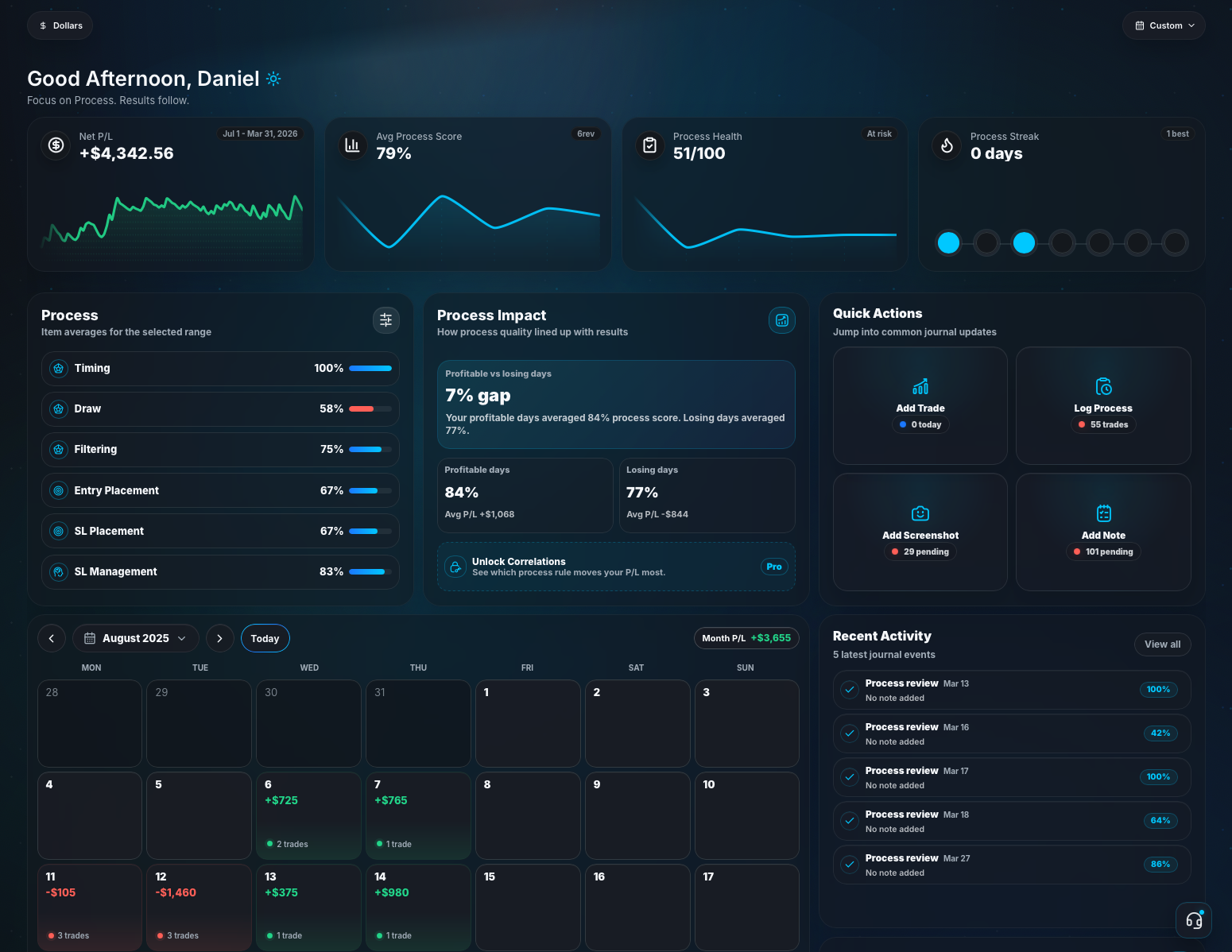Select August 11 calendar day (-$105)

(90, 907)
